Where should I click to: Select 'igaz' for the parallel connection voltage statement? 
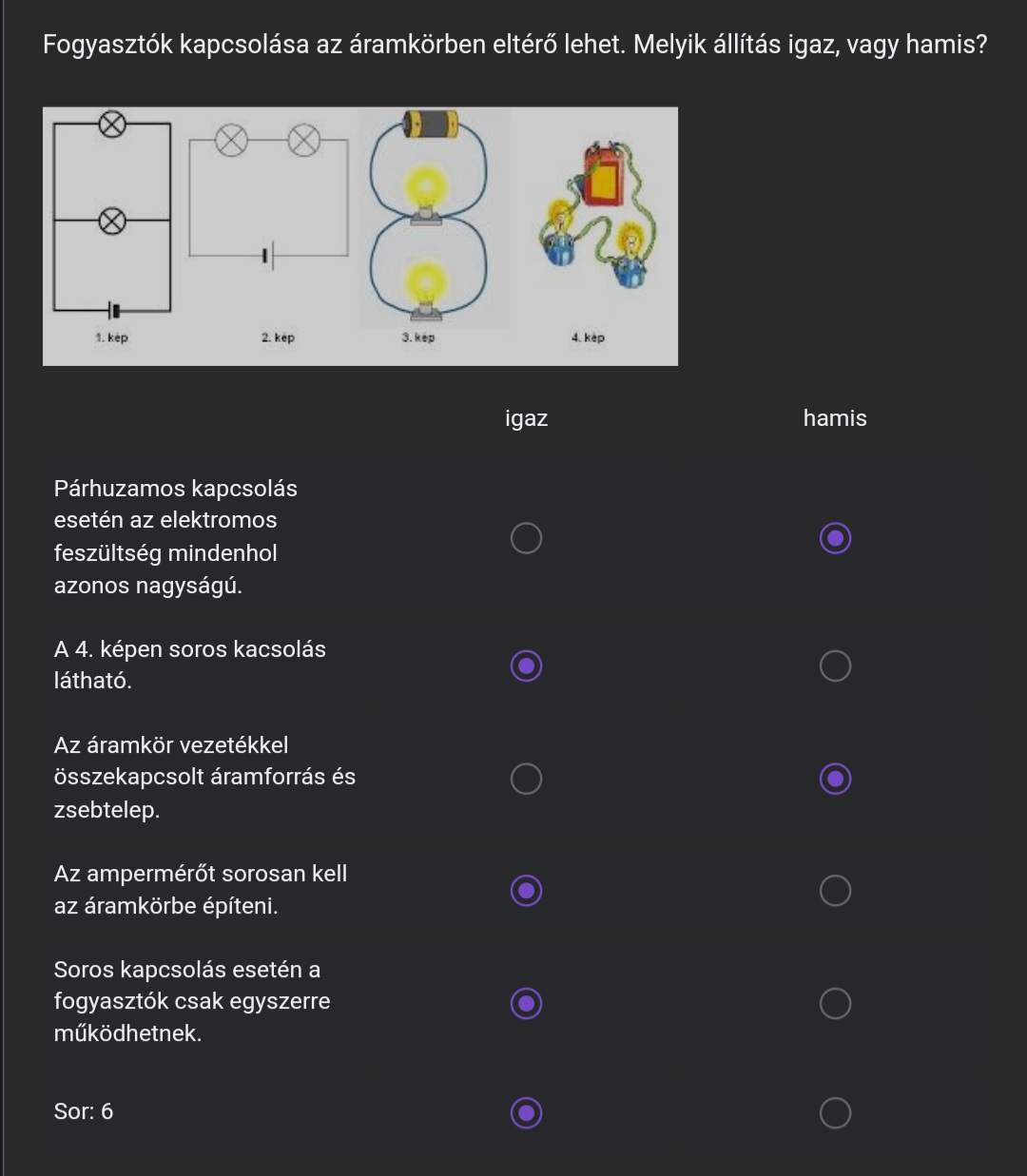point(526,538)
